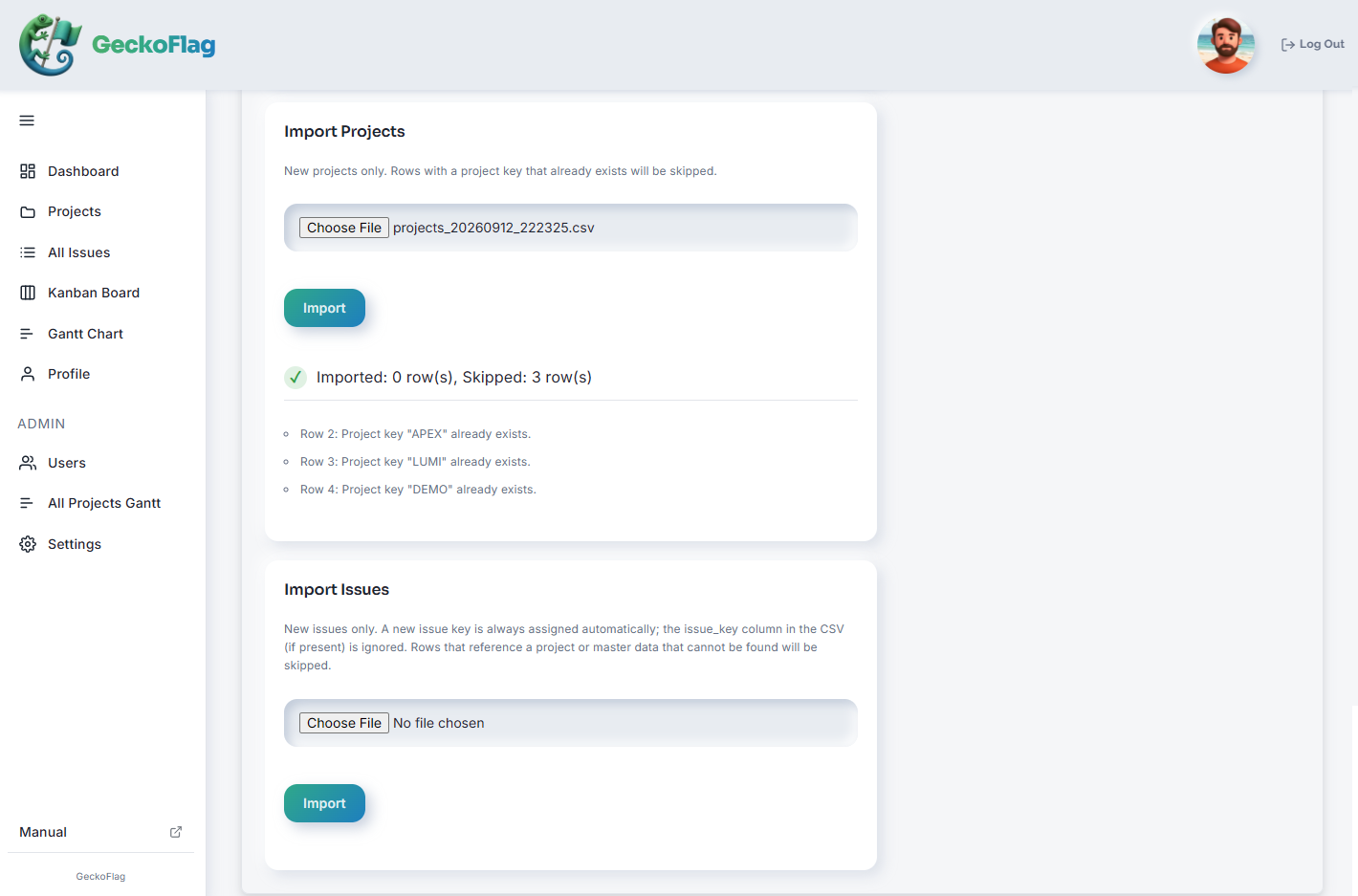Viewport: 1358px width, 896px height.
Task: Click the Import Issues heading
Action: pos(337,589)
